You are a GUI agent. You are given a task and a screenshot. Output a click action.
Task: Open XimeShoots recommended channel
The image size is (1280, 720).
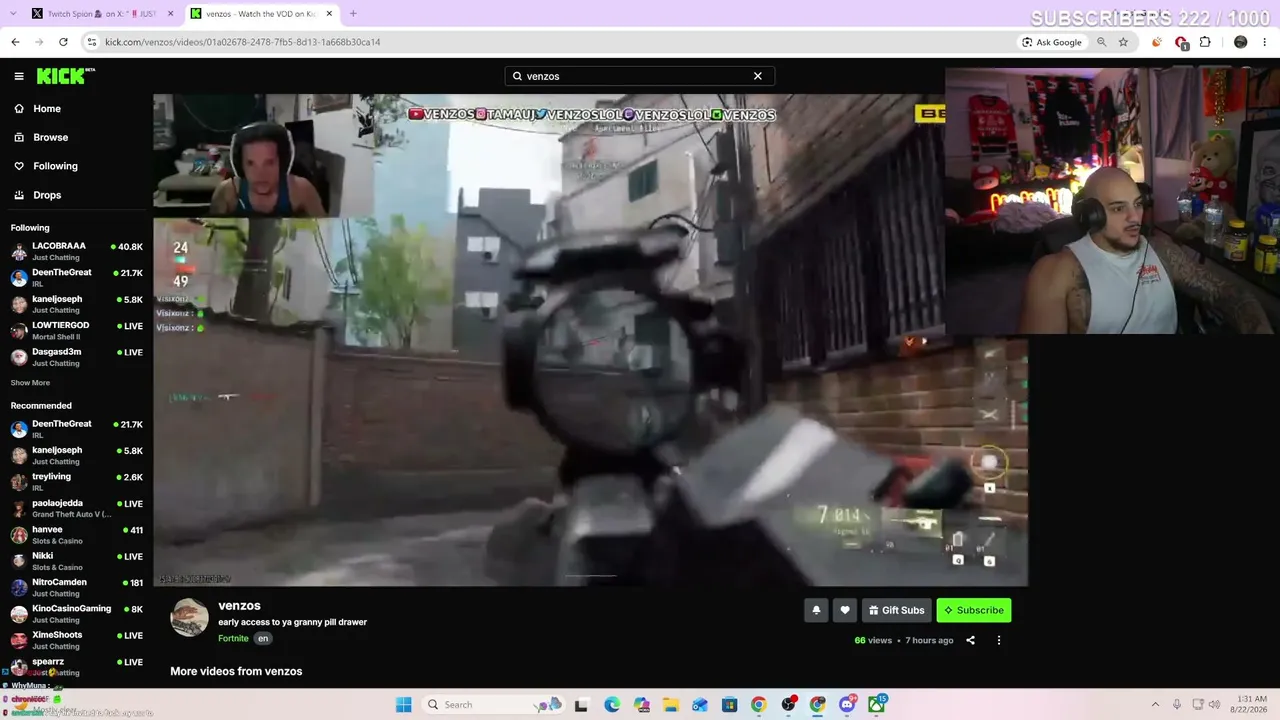click(77, 640)
